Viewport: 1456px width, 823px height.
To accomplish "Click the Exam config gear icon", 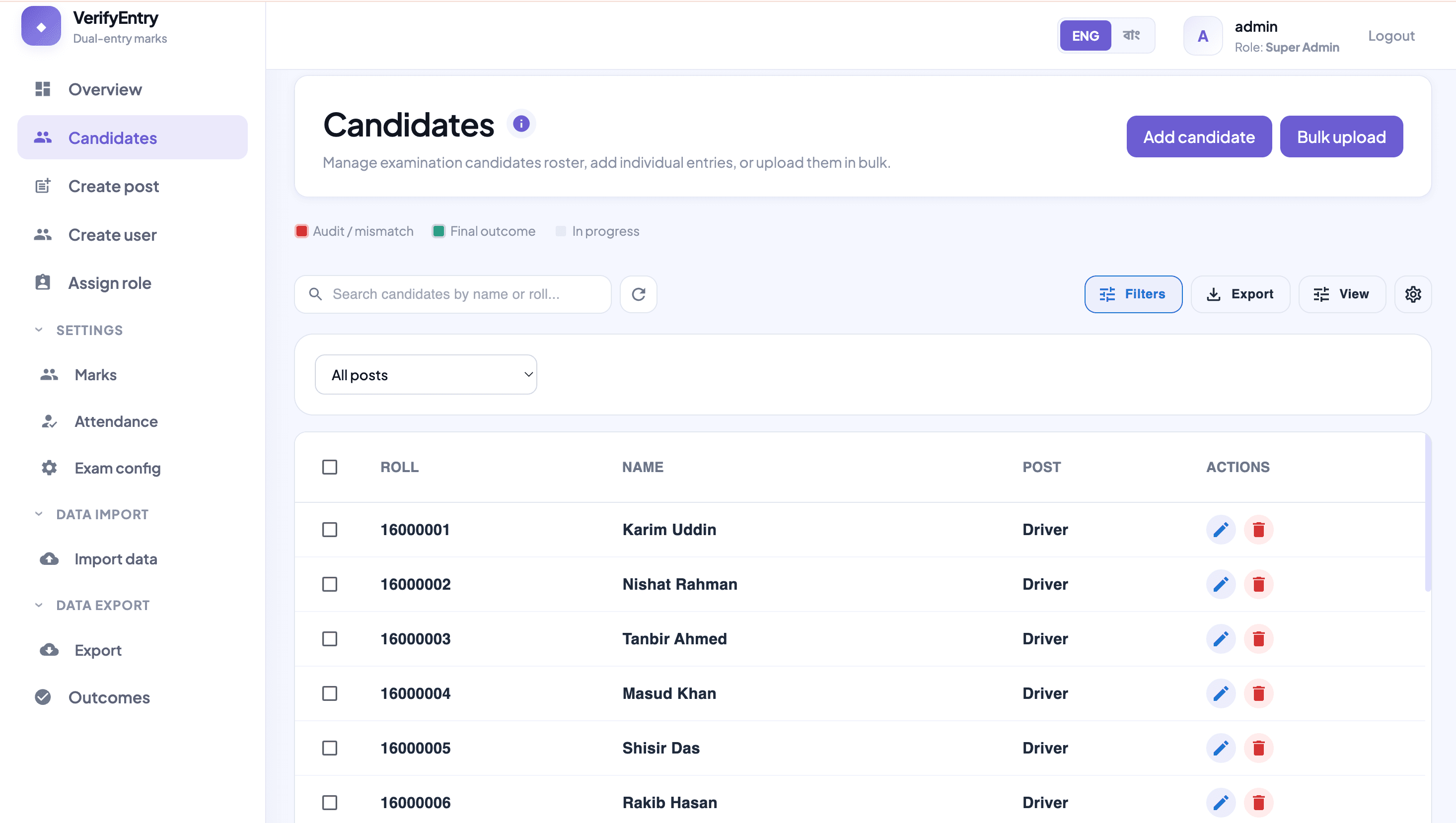I will coord(49,468).
